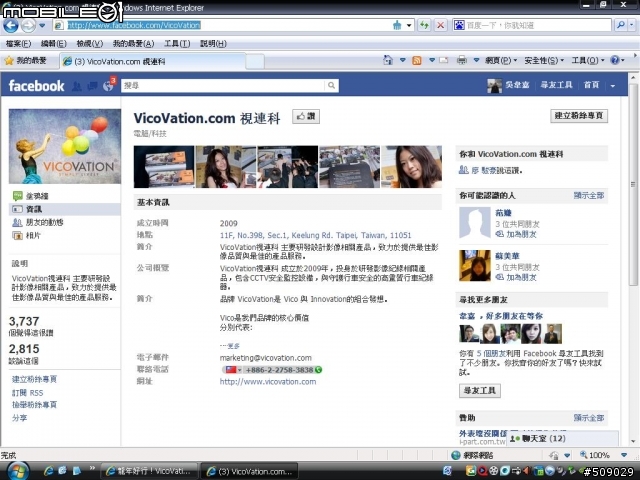Click the red Stop loading icon

point(440,25)
